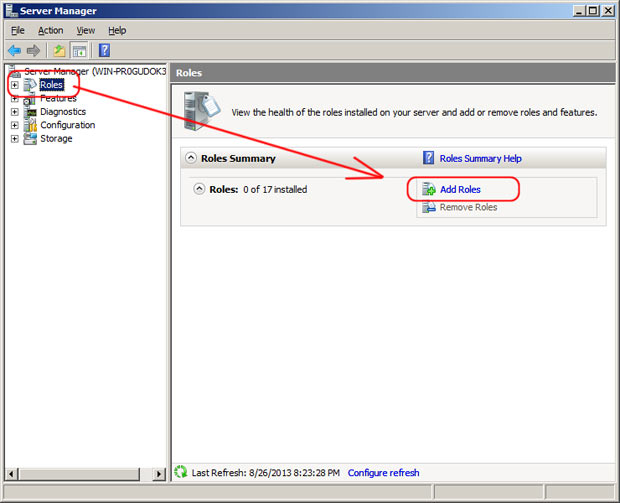Click the Roles Summary heading text
This screenshot has width=620, height=503.
click(x=238, y=159)
